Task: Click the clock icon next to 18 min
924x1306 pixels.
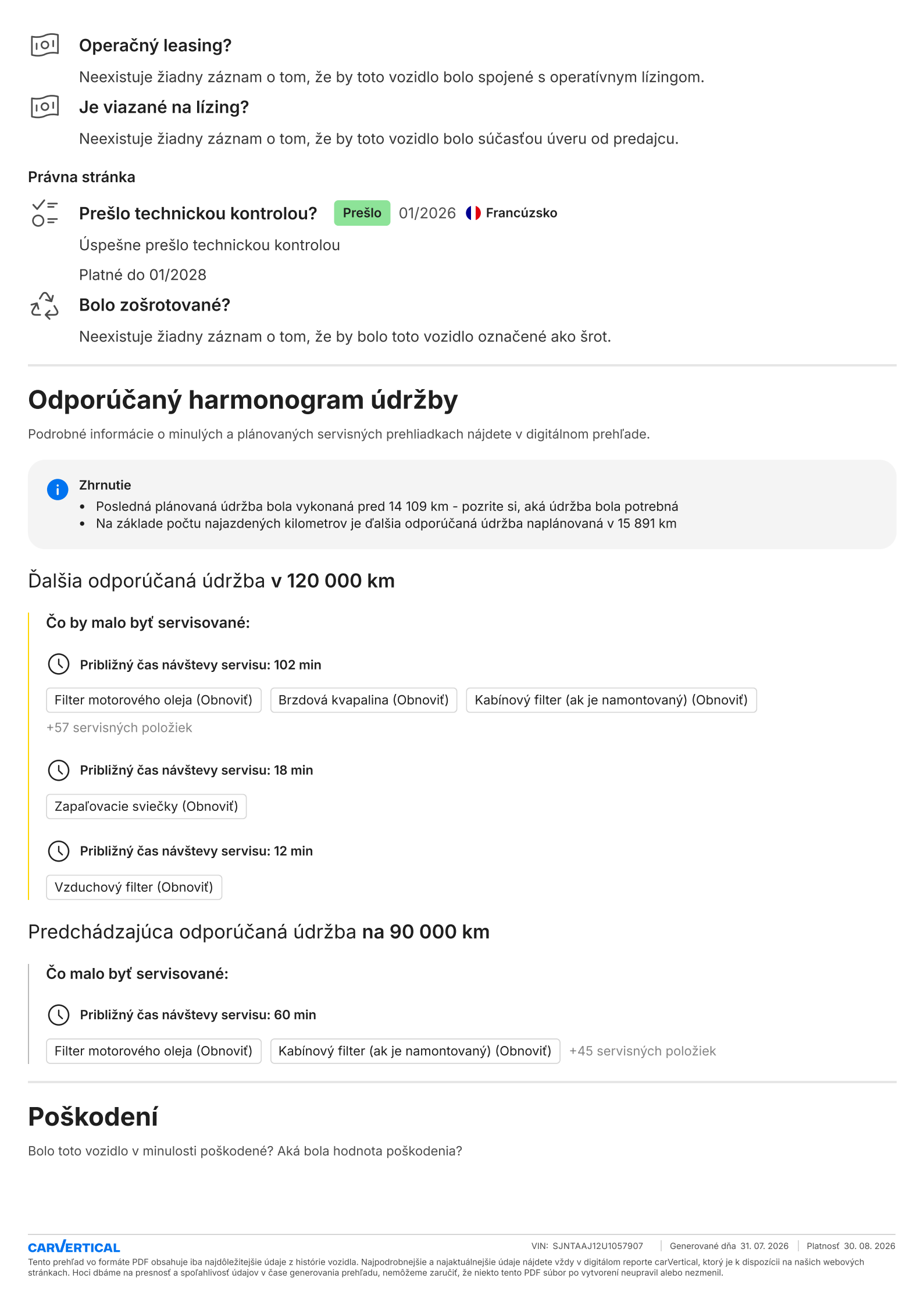Action: tap(59, 770)
